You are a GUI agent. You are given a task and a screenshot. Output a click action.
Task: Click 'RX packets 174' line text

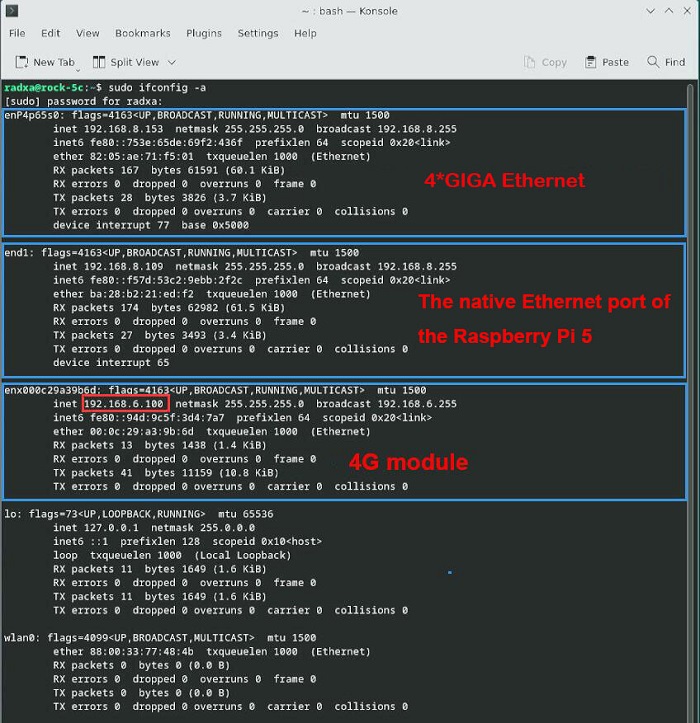[x=96, y=308]
